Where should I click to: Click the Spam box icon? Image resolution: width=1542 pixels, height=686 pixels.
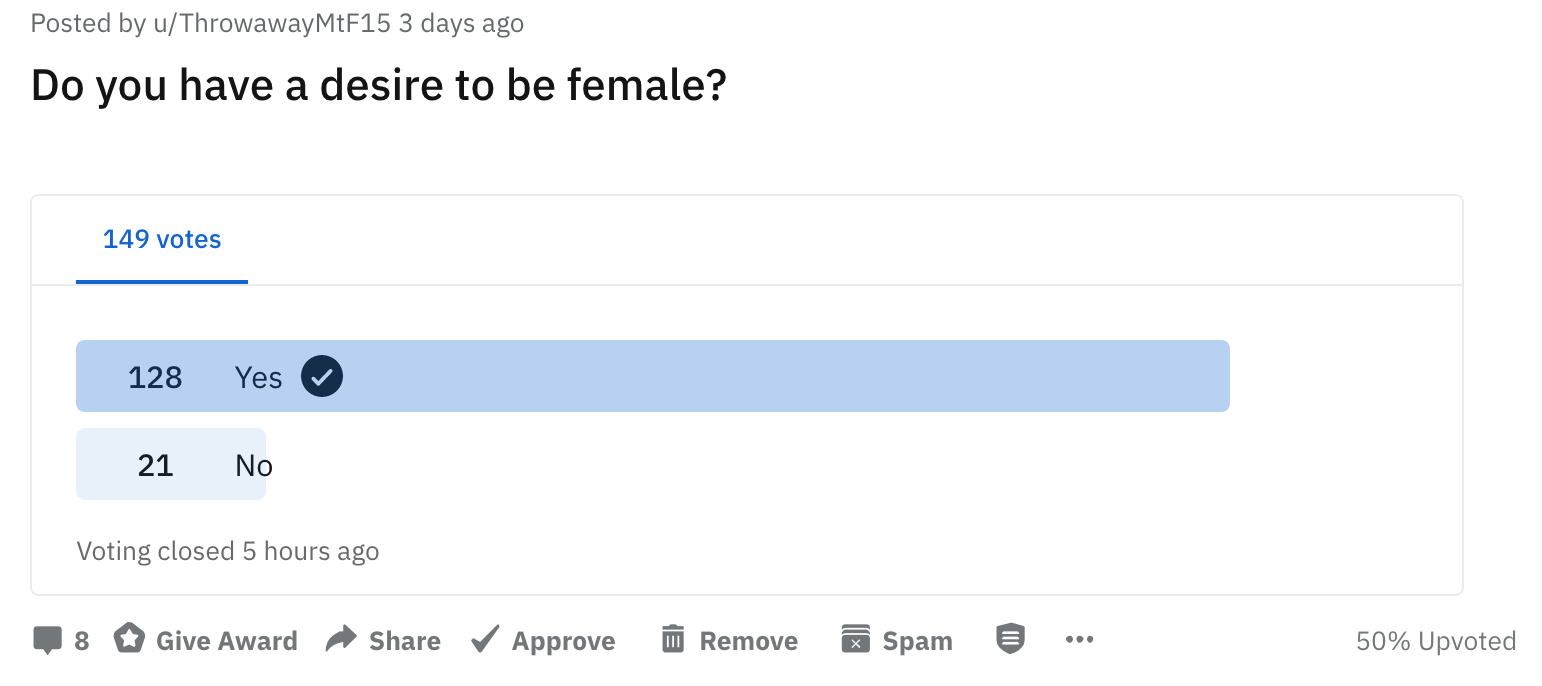[855, 639]
